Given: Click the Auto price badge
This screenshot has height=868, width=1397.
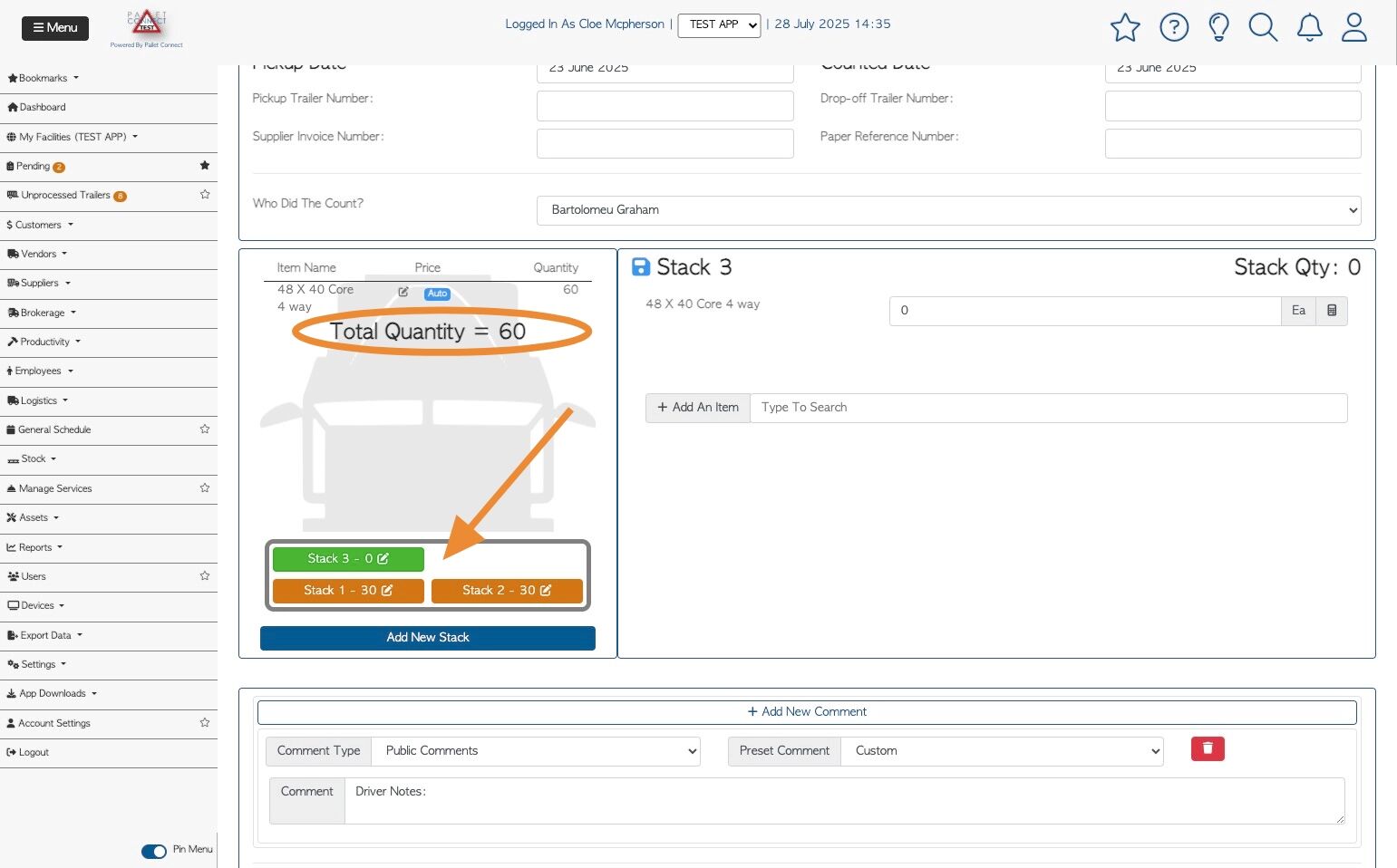Looking at the screenshot, I should pos(437,294).
